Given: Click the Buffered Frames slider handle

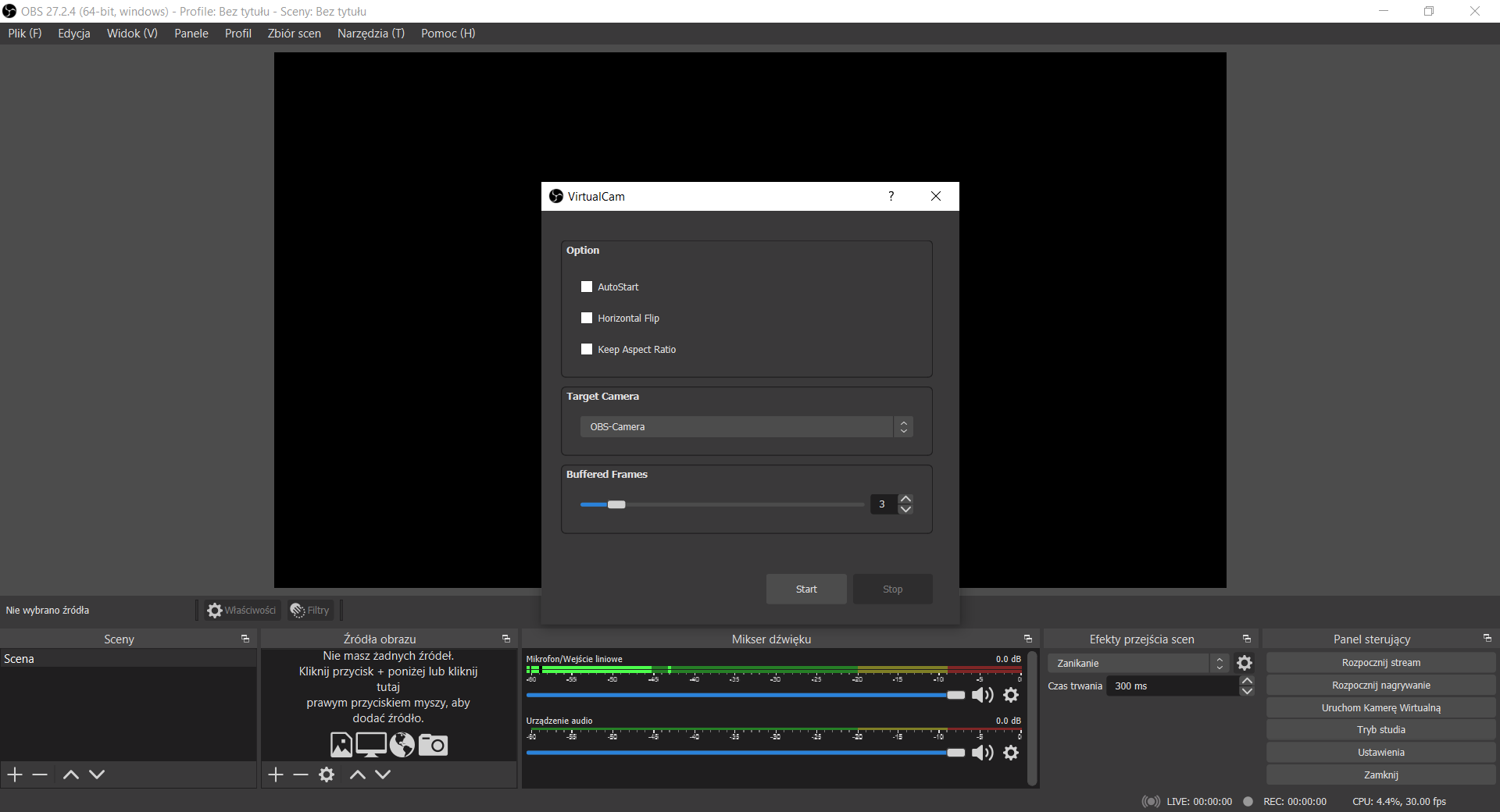Looking at the screenshot, I should pyautogui.click(x=616, y=504).
